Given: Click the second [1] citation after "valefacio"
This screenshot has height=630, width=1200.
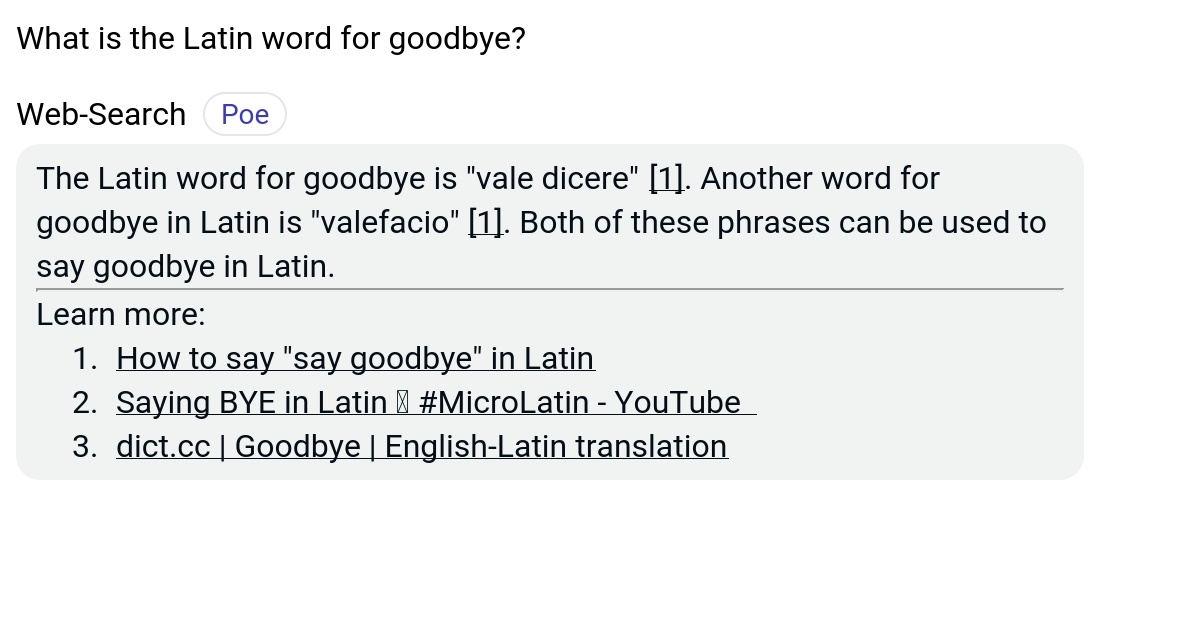Looking at the screenshot, I should point(485,222).
